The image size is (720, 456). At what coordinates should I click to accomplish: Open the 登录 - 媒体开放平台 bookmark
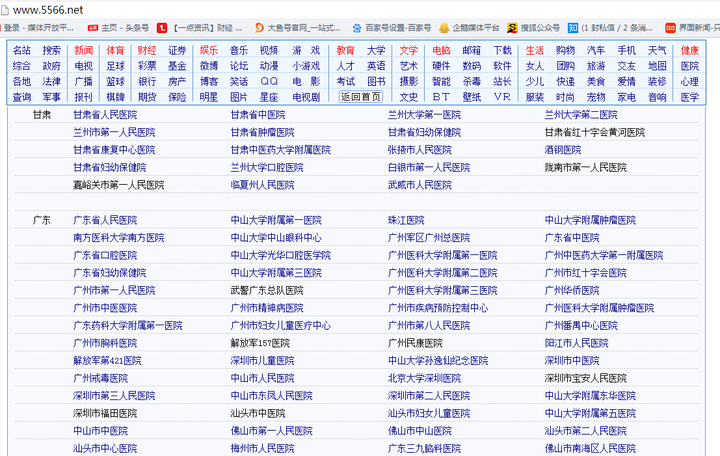coord(39,28)
